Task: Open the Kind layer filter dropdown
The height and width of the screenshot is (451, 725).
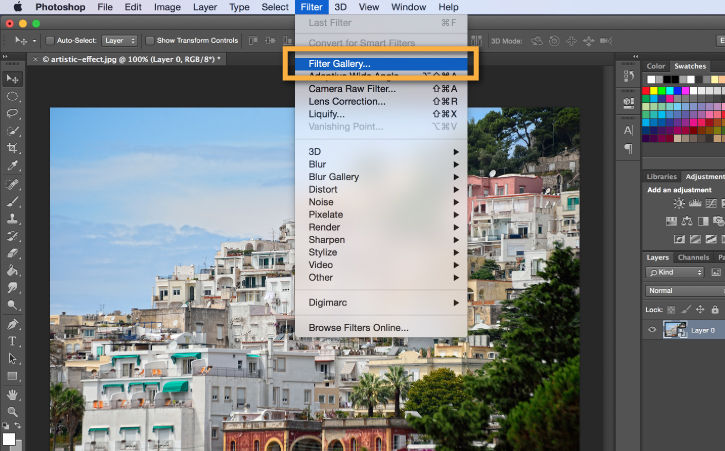Action: coord(675,272)
